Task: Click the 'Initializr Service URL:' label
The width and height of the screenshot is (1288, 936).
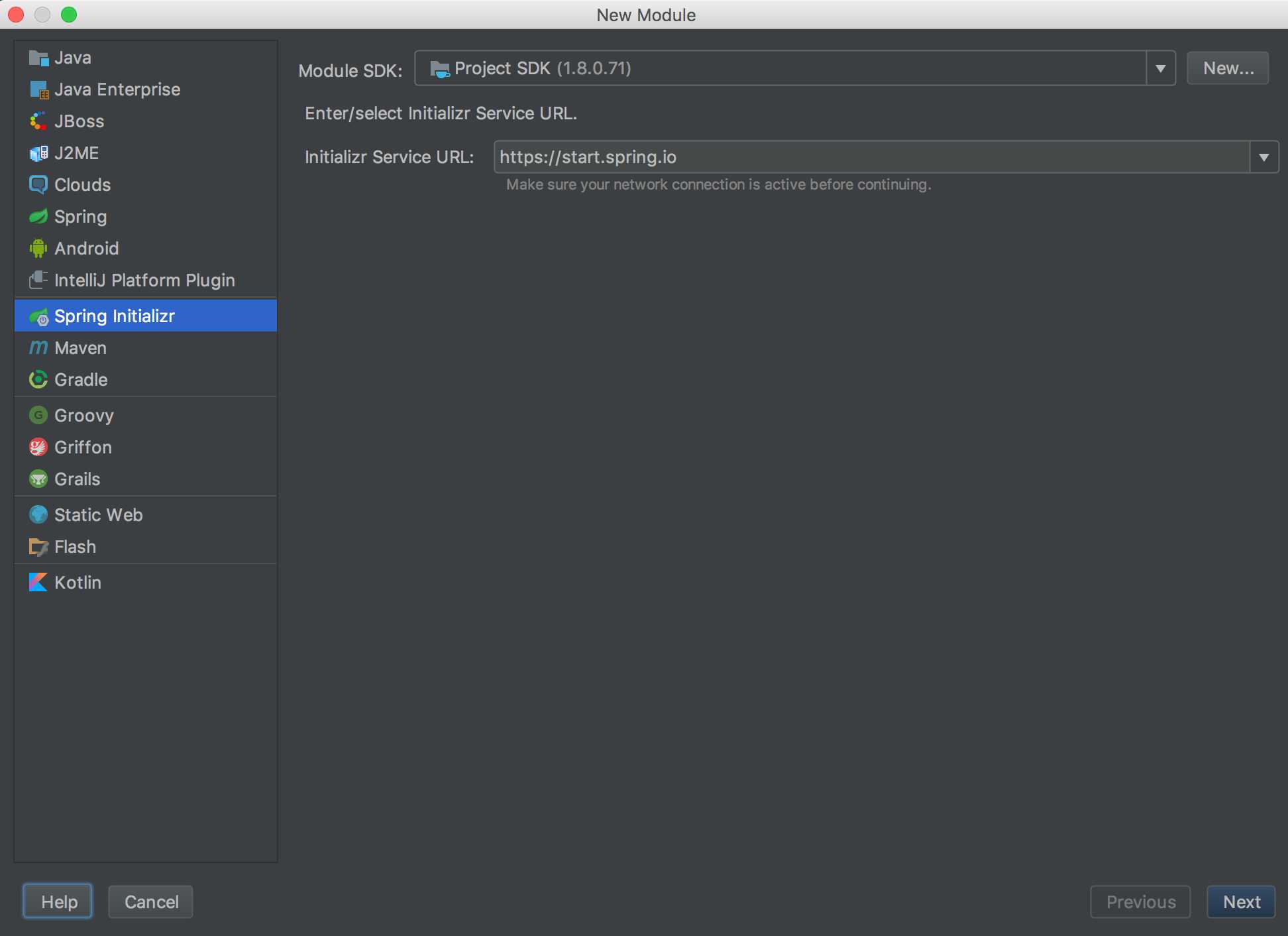Action: click(389, 157)
